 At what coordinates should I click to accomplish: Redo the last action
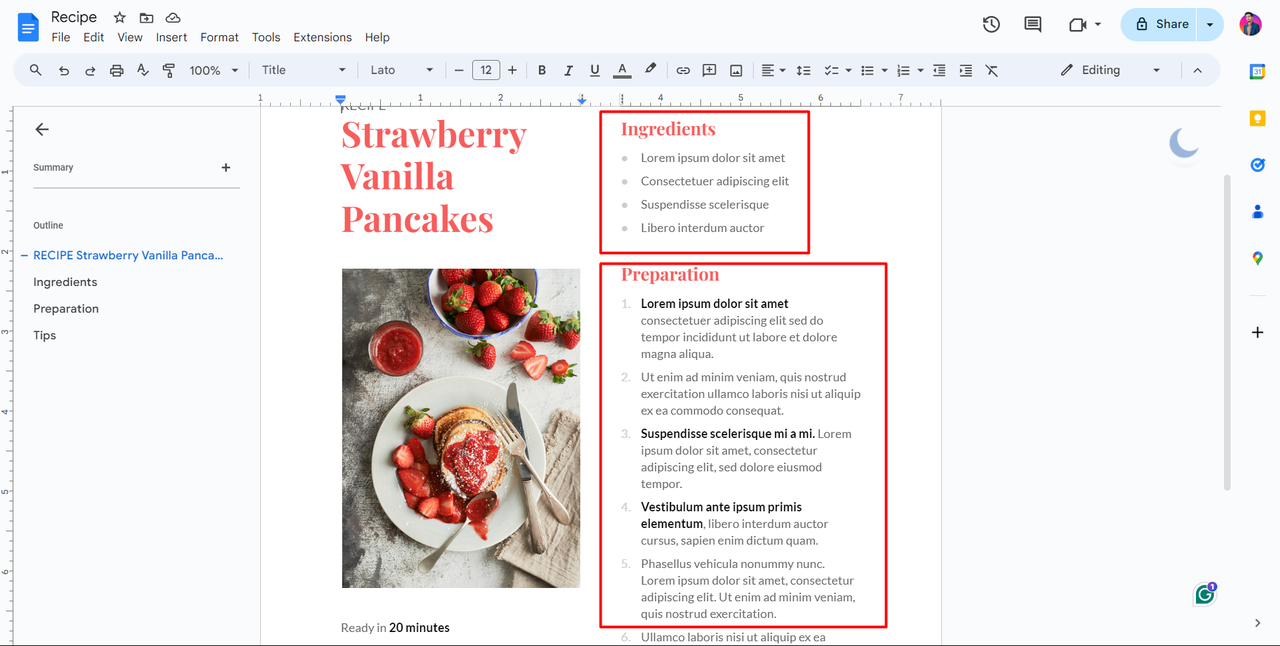(90, 70)
